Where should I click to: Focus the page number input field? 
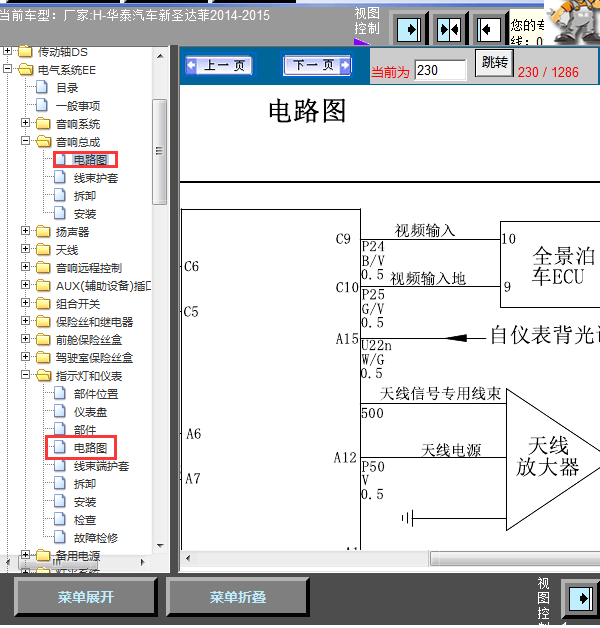pyautogui.click(x=441, y=70)
